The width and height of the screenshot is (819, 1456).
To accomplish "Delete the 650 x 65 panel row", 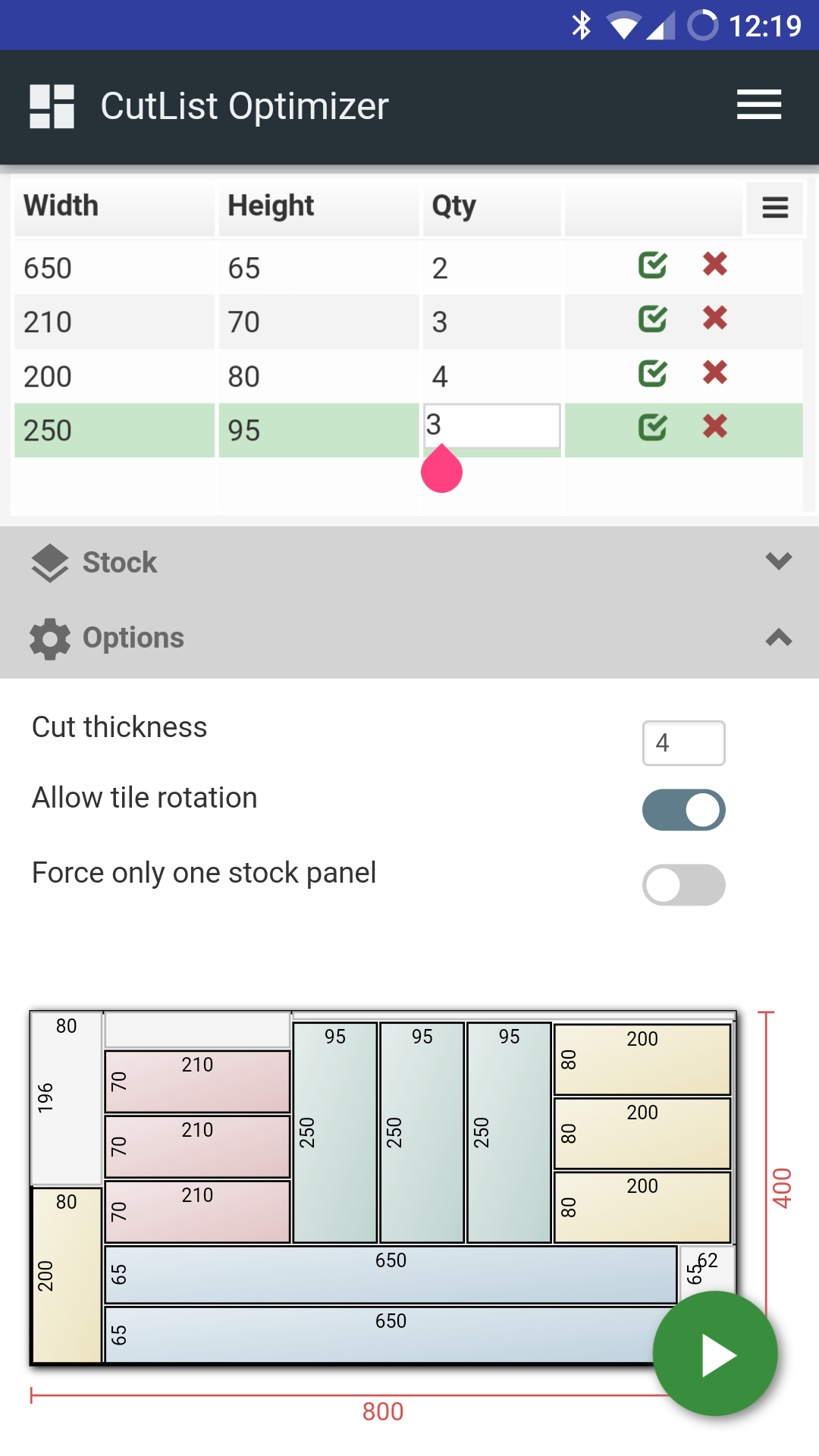I will coord(714,265).
